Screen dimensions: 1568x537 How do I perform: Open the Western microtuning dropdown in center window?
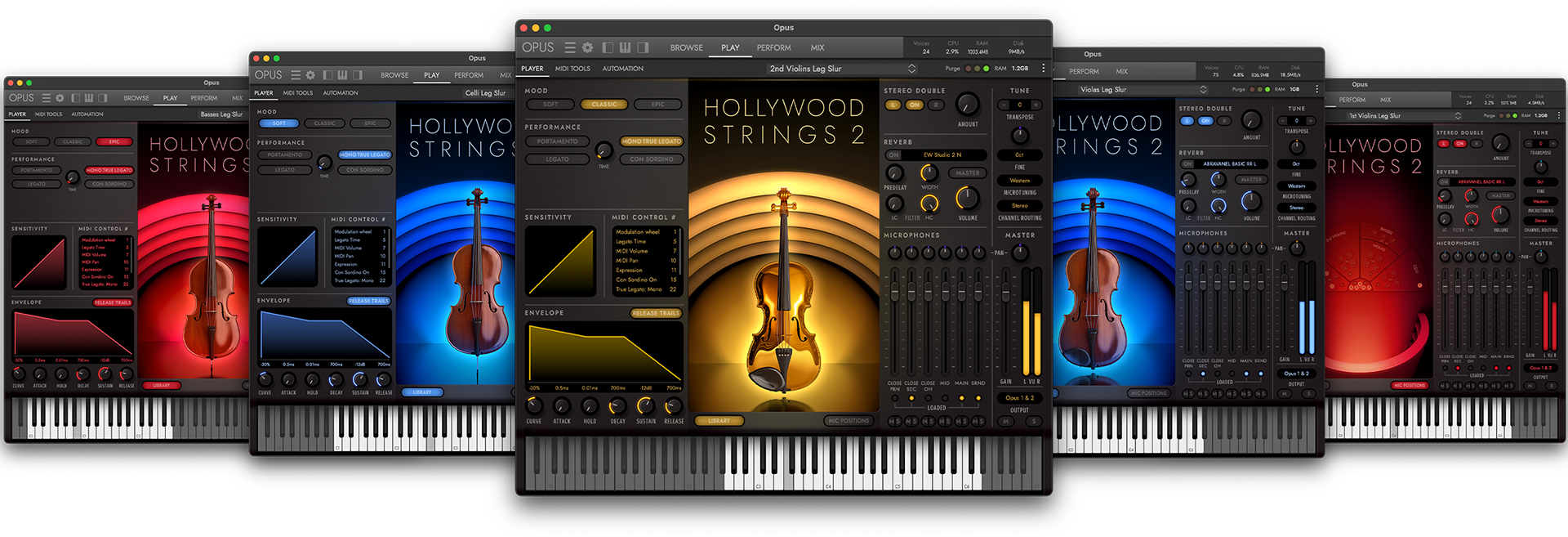pyautogui.click(x=1020, y=181)
